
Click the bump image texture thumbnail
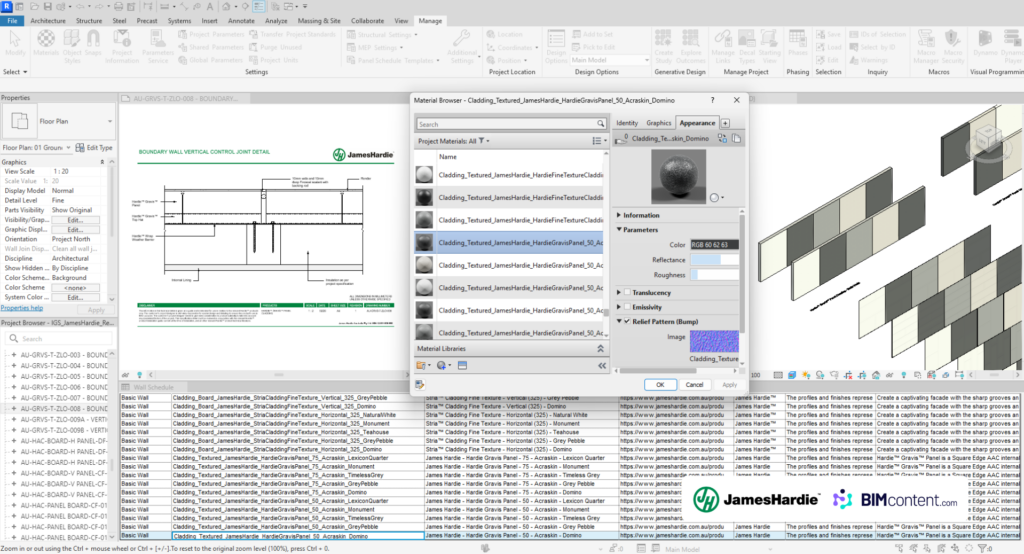(714, 342)
